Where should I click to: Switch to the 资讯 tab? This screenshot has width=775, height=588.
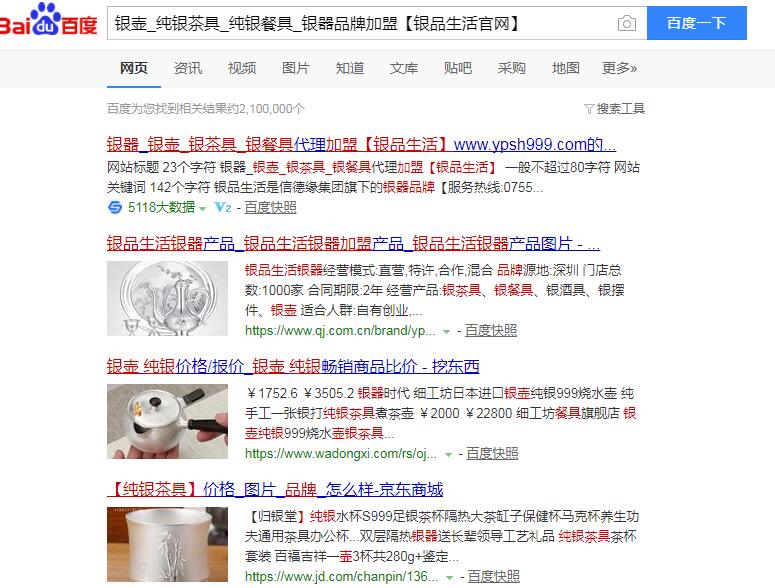(188, 68)
